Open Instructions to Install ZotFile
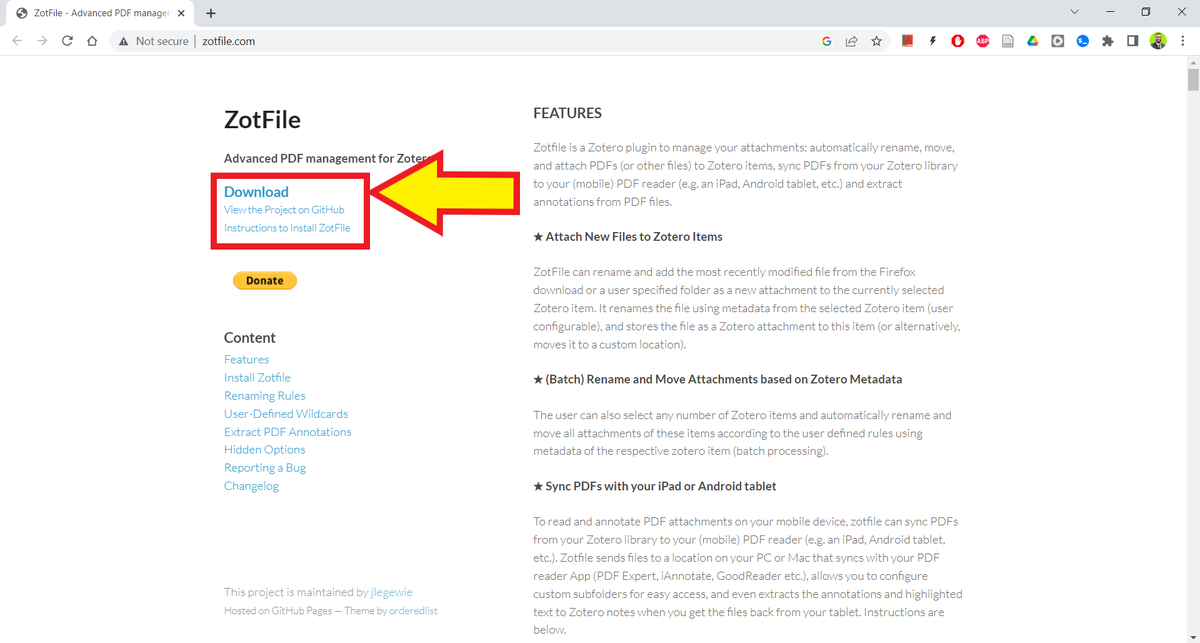This screenshot has width=1200, height=643. [288, 227]
